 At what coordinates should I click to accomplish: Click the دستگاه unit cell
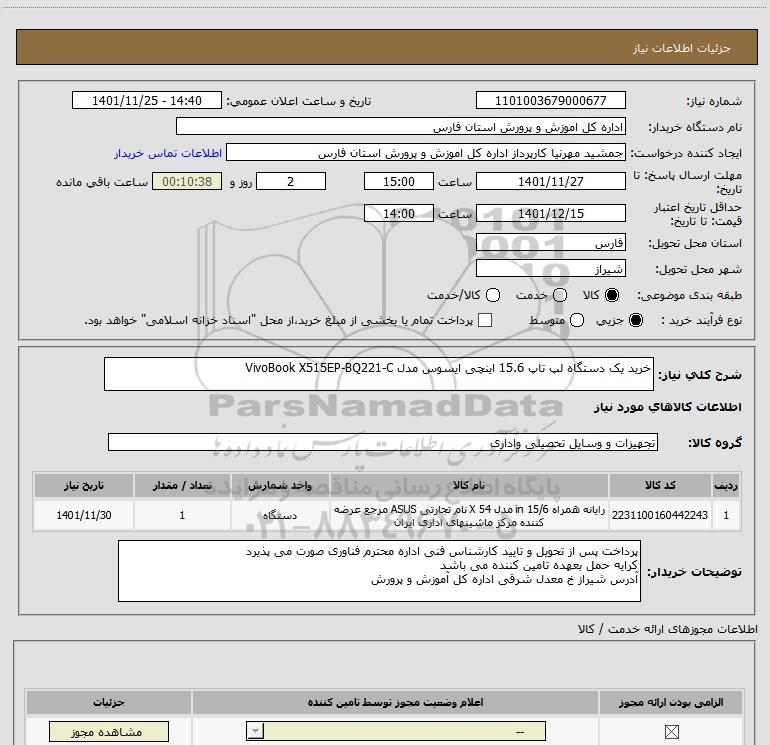pos(280,515)
